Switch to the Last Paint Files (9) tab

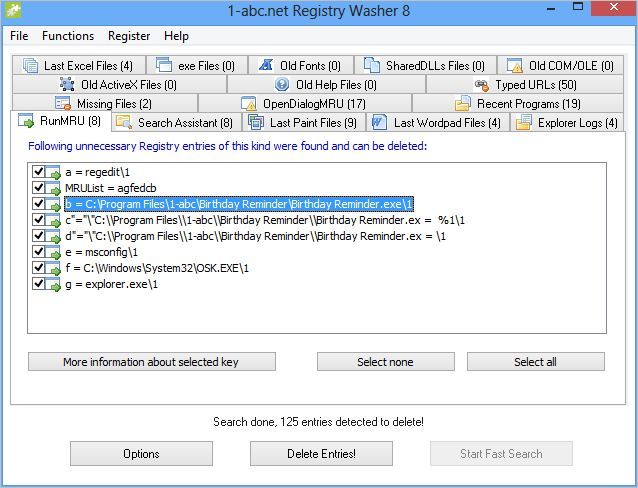(304, 122)
